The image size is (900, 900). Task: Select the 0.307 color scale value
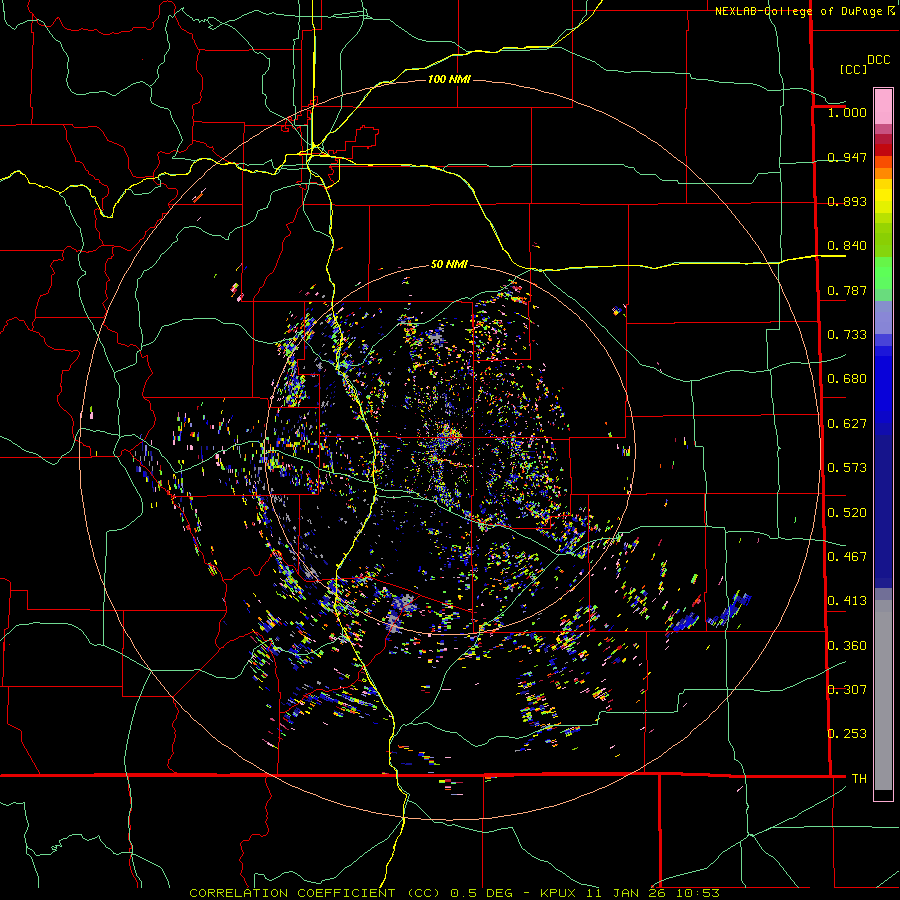tap(847, 690)
